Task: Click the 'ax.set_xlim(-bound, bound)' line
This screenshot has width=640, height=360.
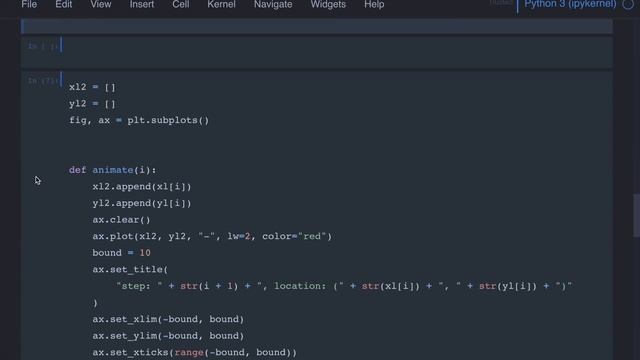Action: coord(168,319)
